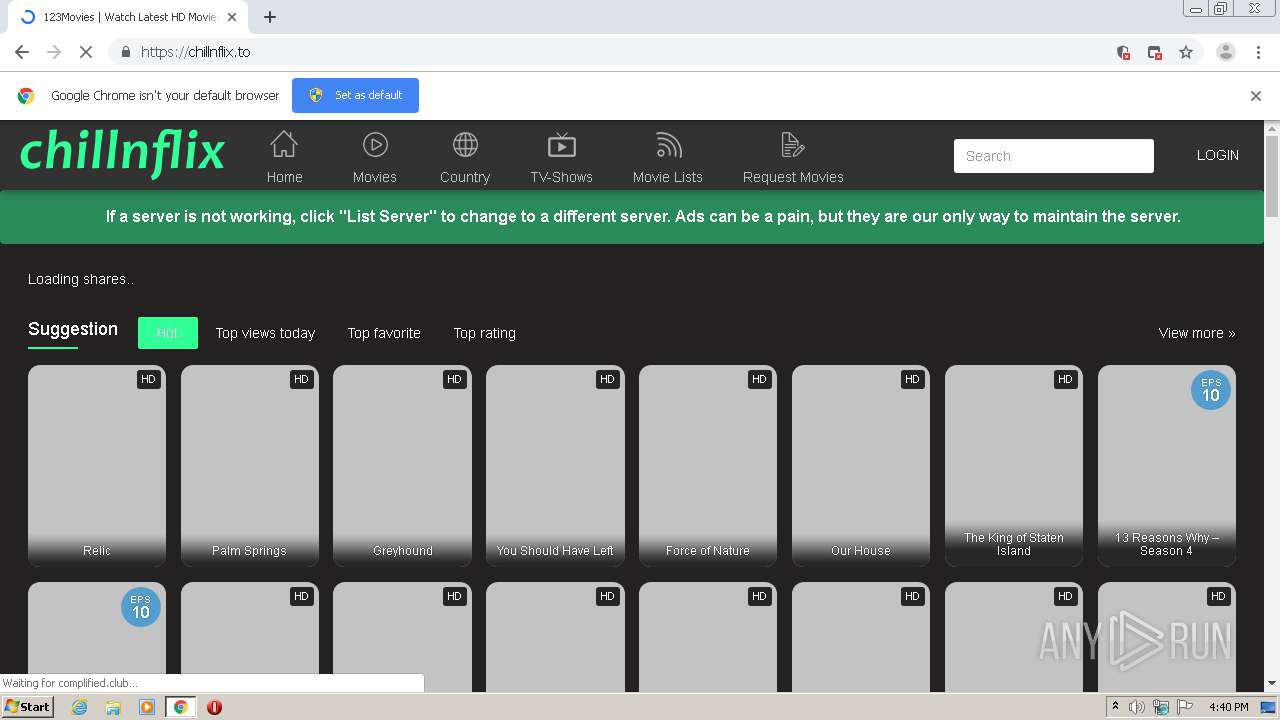Dismiss the default browser infobar
Screen dimensions: 1280x720
point(1256,96)
